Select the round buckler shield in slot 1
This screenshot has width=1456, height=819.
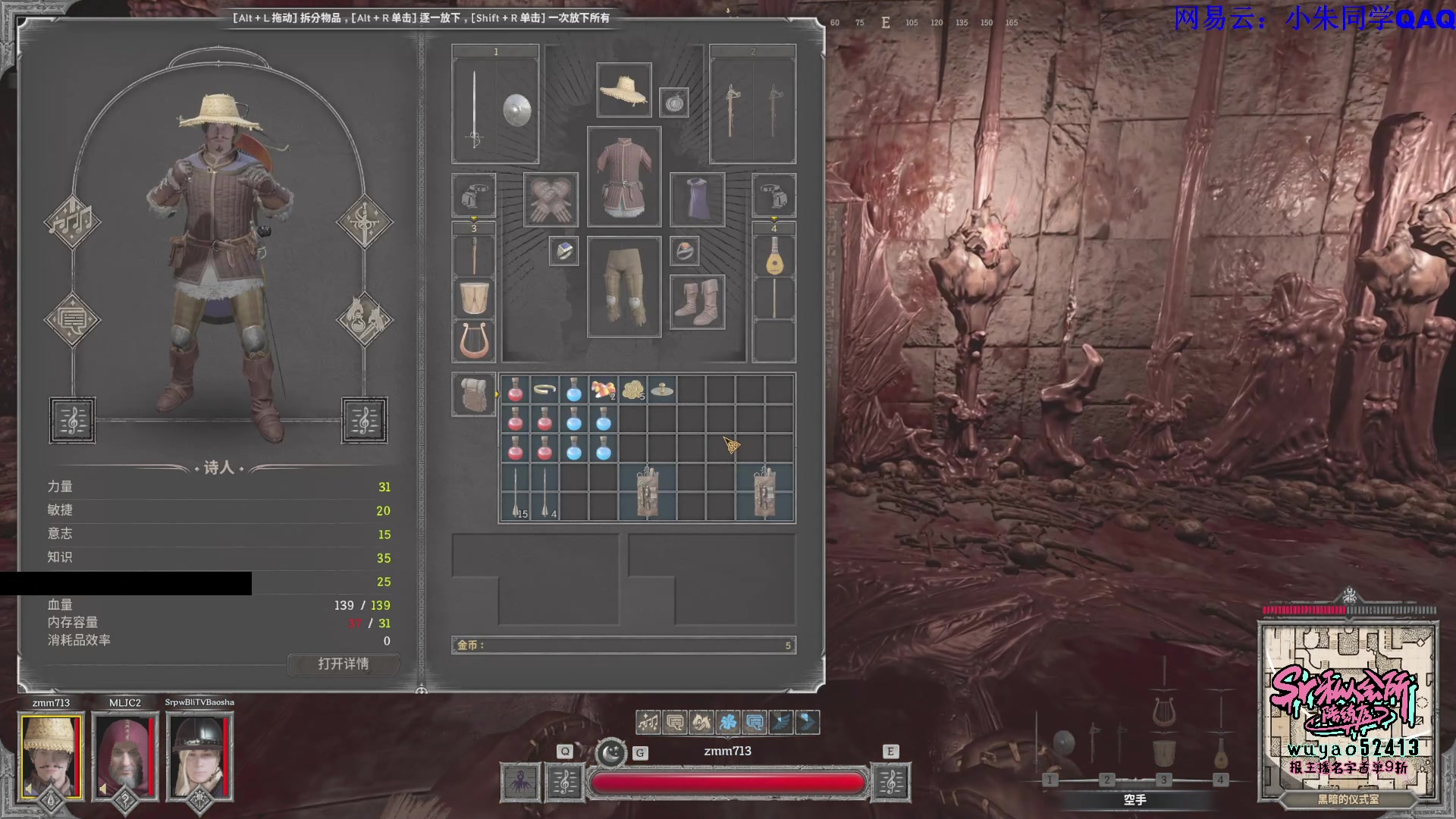[517, 110]
